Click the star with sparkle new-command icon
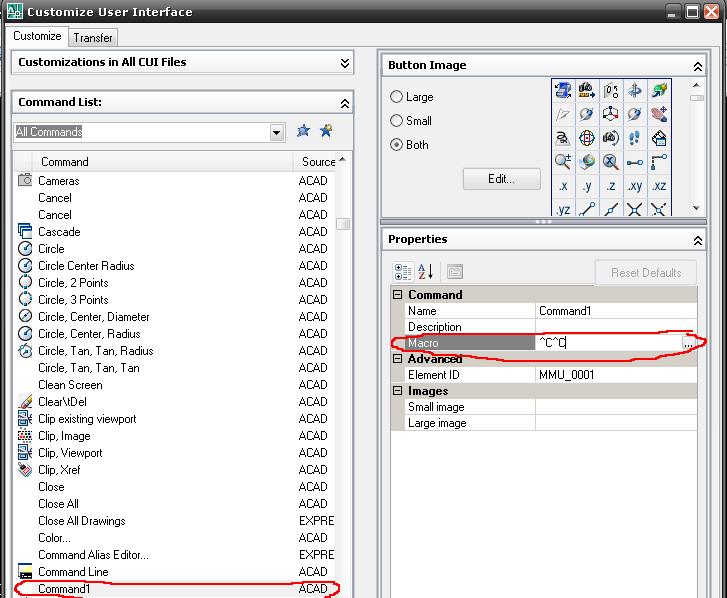This screenshot has height=598, width=727. (326, 131)
